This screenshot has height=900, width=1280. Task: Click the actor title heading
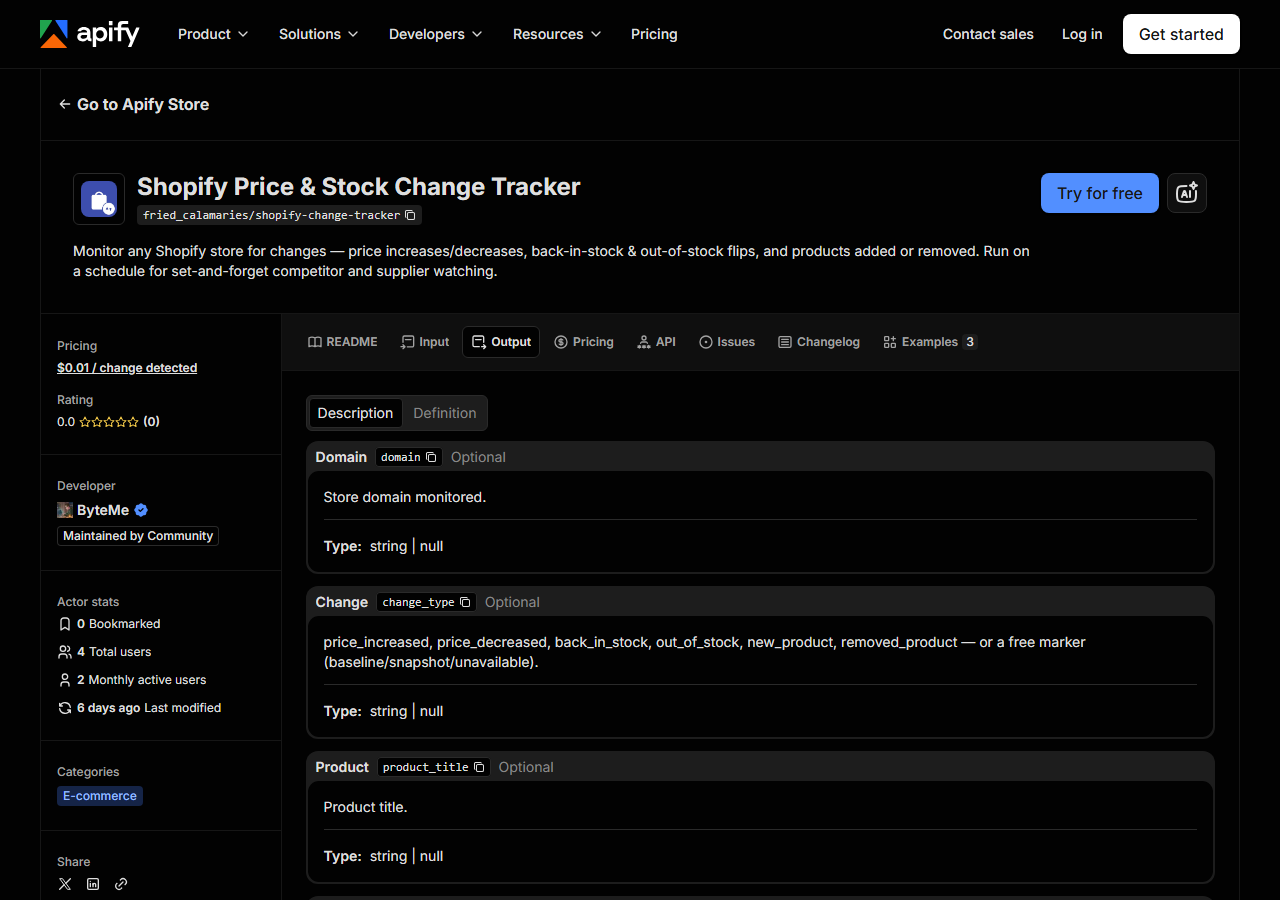pyautogui.click(x=359, y=187)
